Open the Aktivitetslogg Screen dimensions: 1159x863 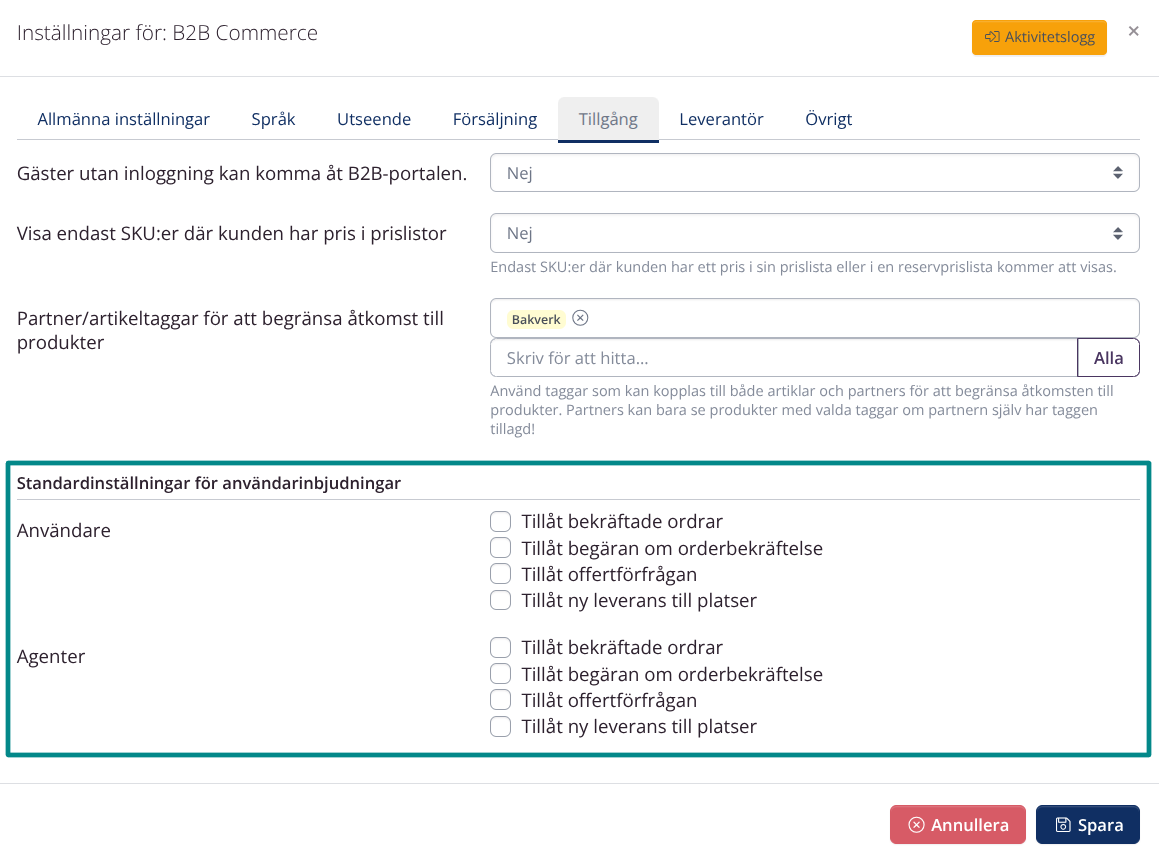click(x=1039, y=36)
